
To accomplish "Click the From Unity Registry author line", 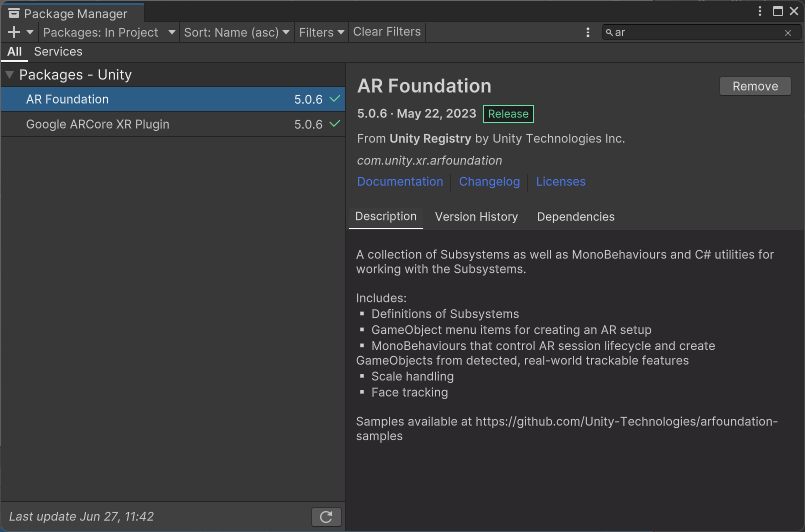I will click(x=491, y=139).
